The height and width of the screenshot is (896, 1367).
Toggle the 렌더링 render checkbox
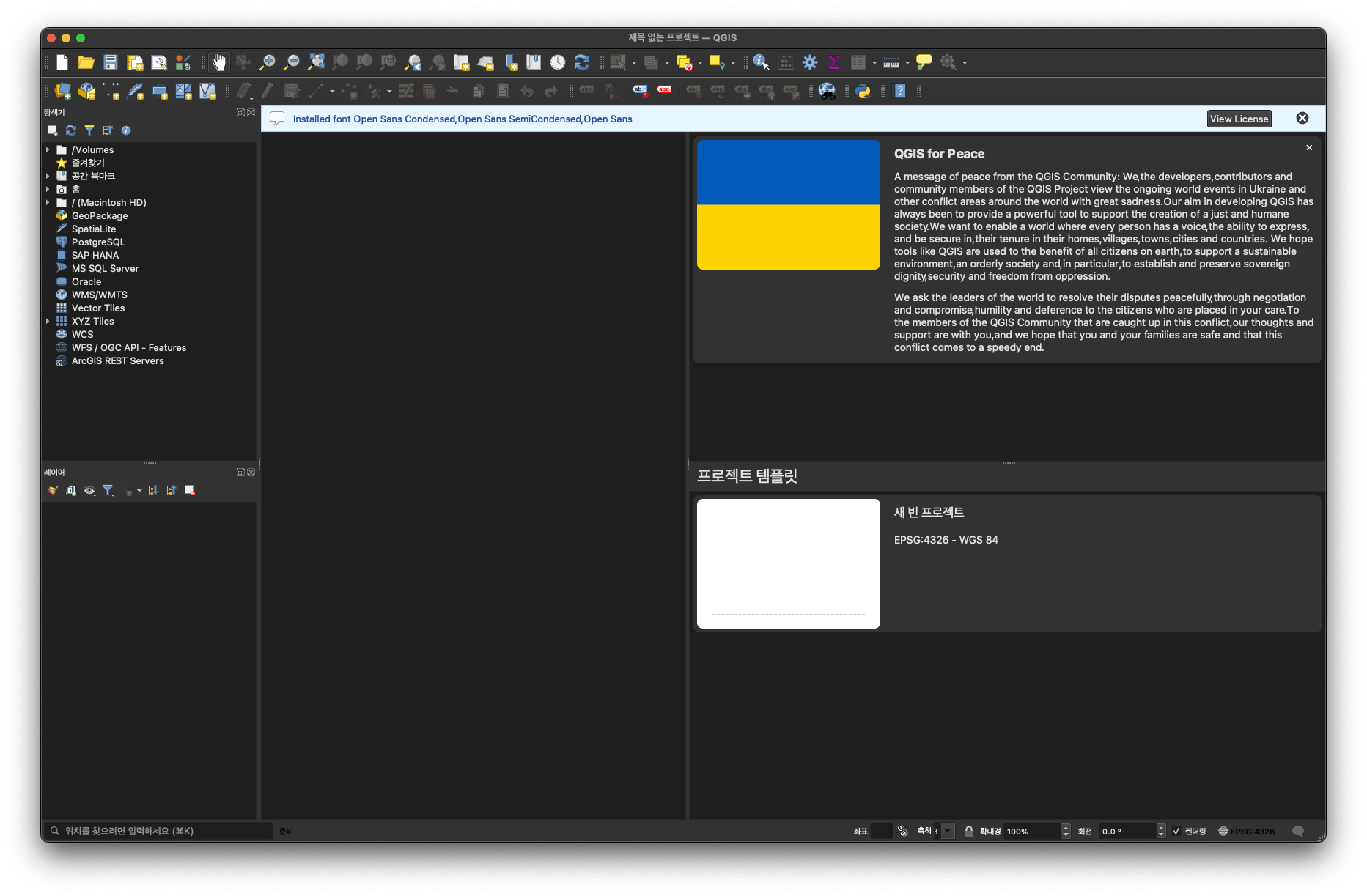click(1176, 831)
